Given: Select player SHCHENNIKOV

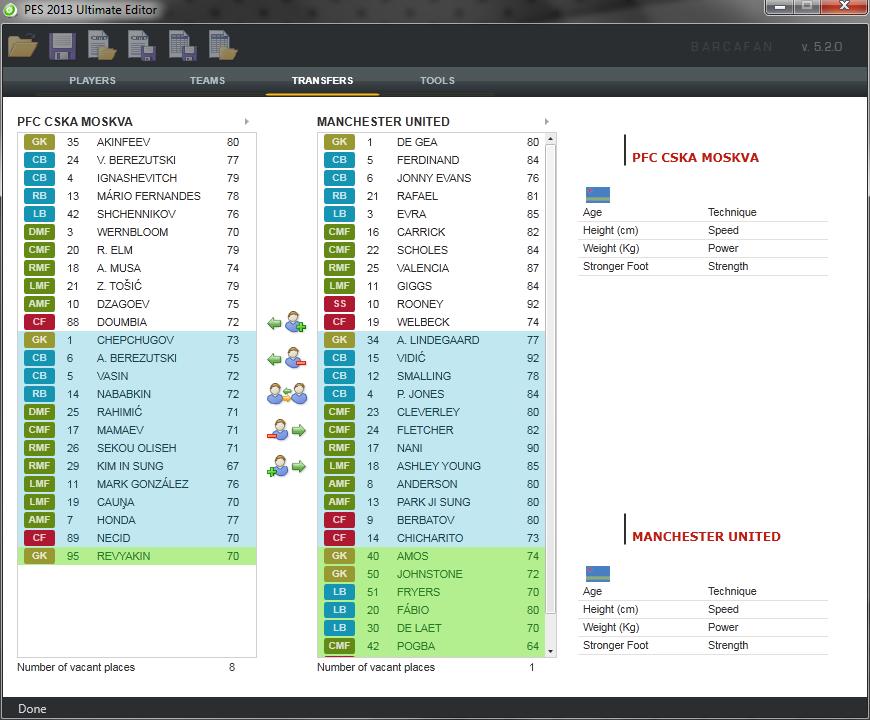Looking at the screenshot, I should (x=136, y=214).
